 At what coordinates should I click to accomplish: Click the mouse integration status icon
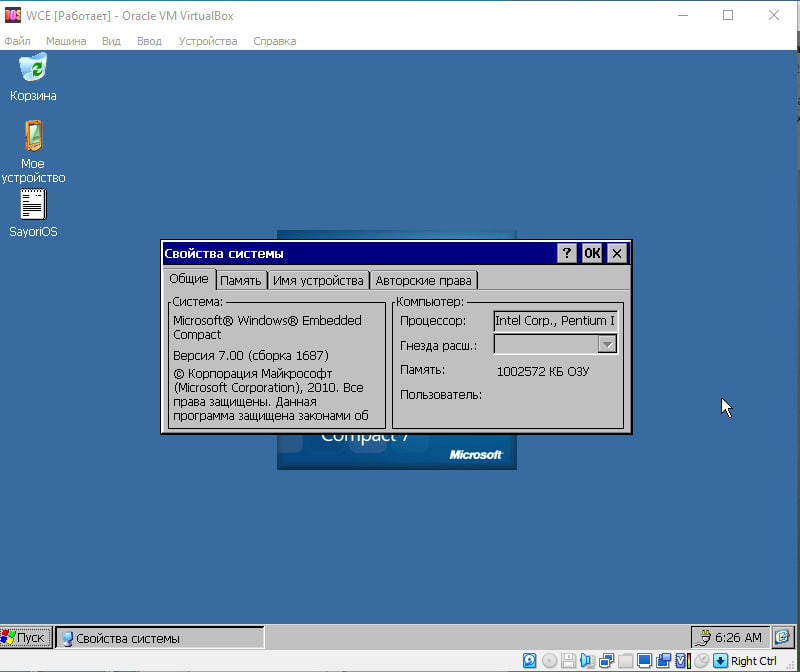[x=702, y=661]
